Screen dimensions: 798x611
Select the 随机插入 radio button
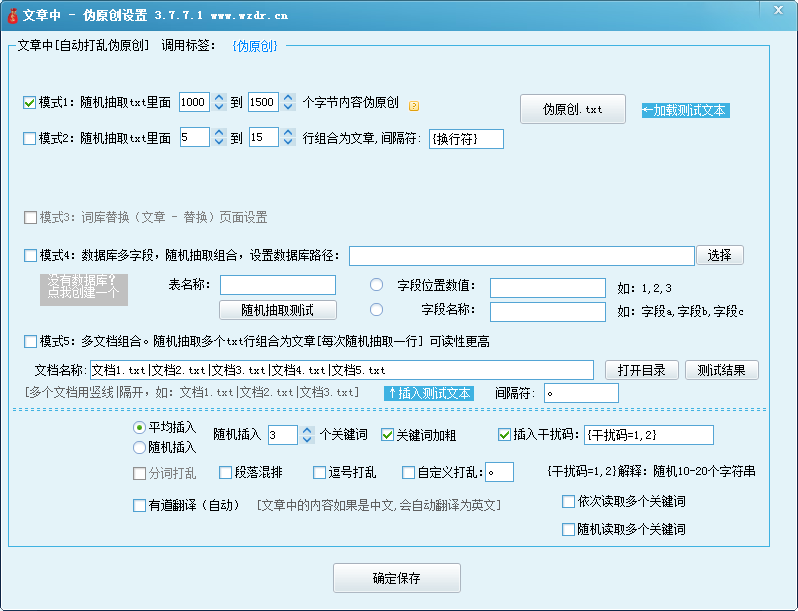click(139, 448)
